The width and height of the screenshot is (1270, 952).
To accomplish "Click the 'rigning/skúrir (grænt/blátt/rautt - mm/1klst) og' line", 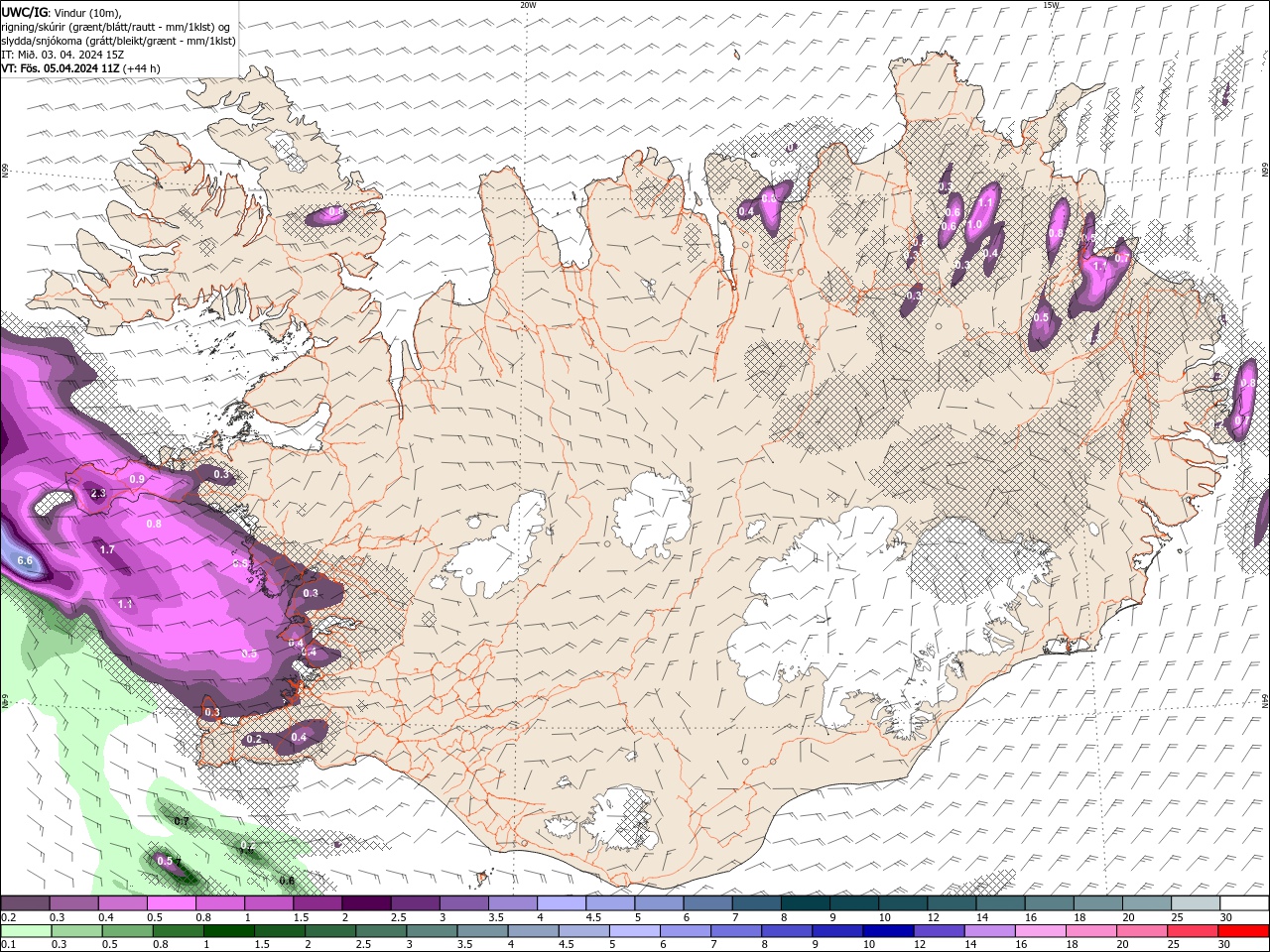I will 117,27.
